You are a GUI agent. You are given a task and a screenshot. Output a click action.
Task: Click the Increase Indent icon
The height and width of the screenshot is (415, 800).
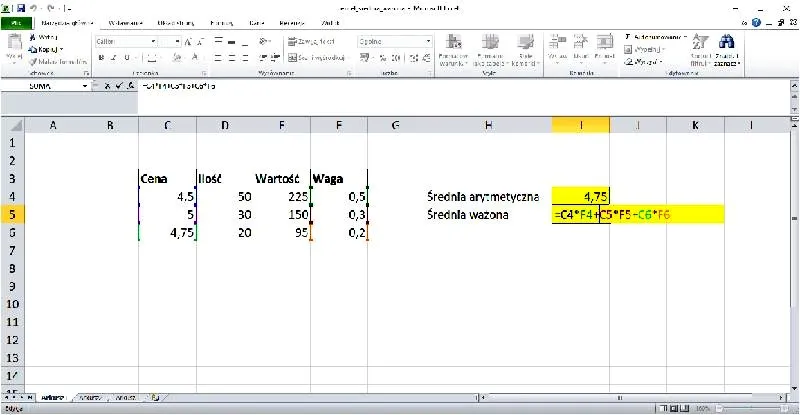point(276,58)
